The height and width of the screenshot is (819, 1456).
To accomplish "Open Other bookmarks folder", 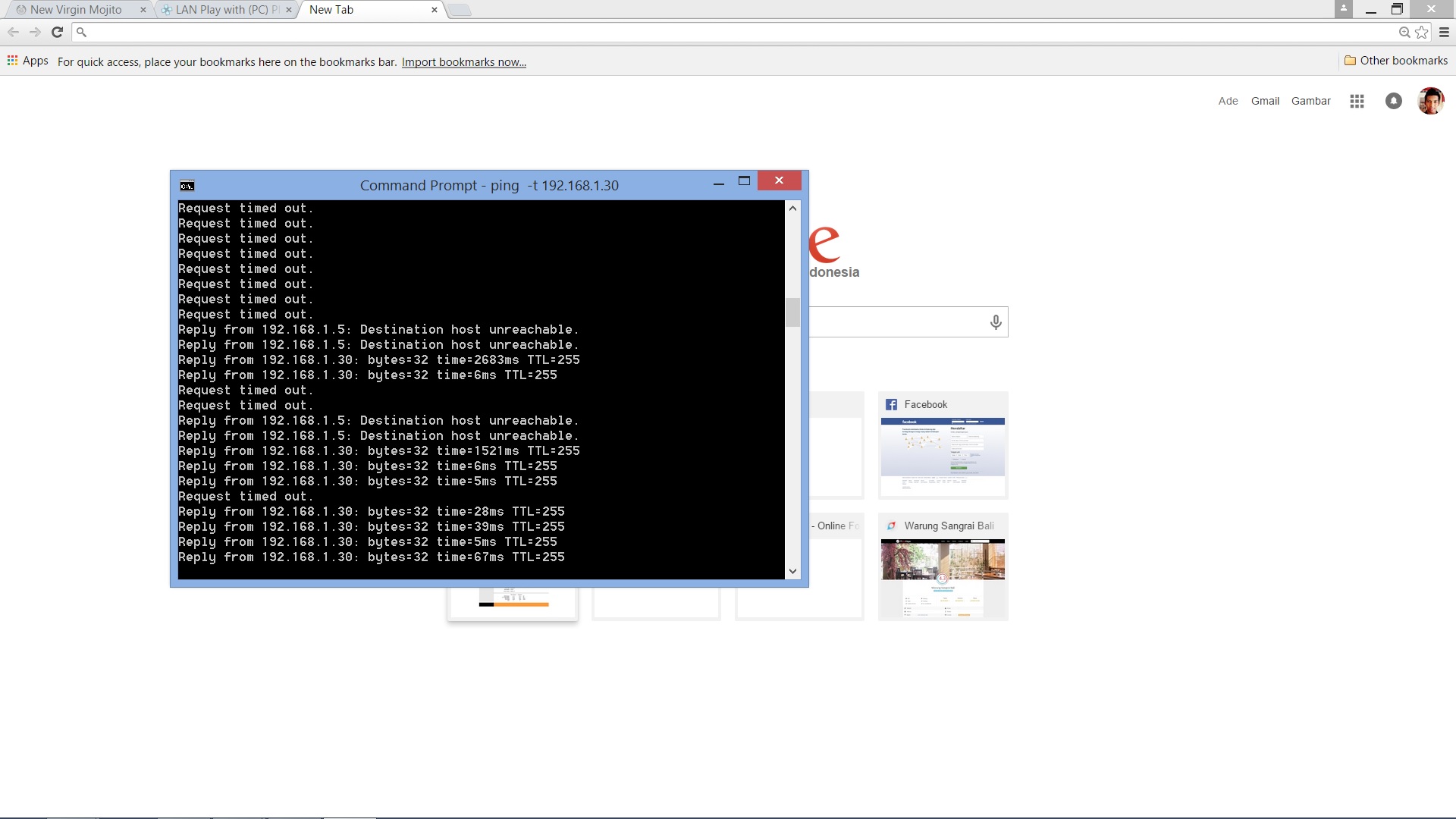I will click(1395, 61).
